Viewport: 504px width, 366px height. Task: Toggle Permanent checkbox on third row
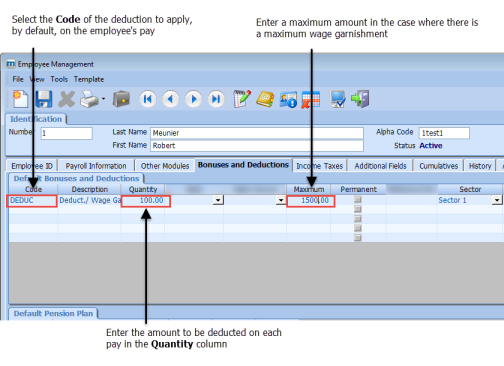[358, 219]
